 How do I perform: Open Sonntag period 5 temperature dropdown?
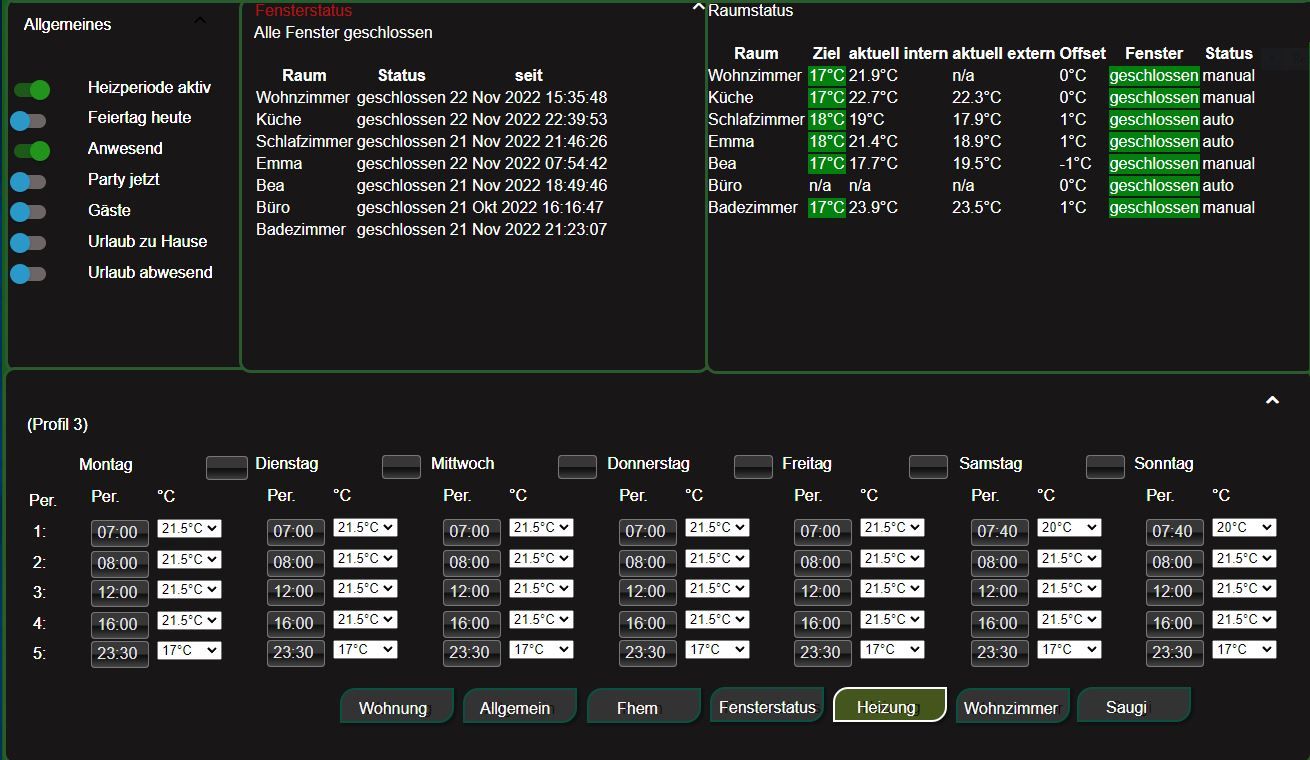pos(1244,649)
